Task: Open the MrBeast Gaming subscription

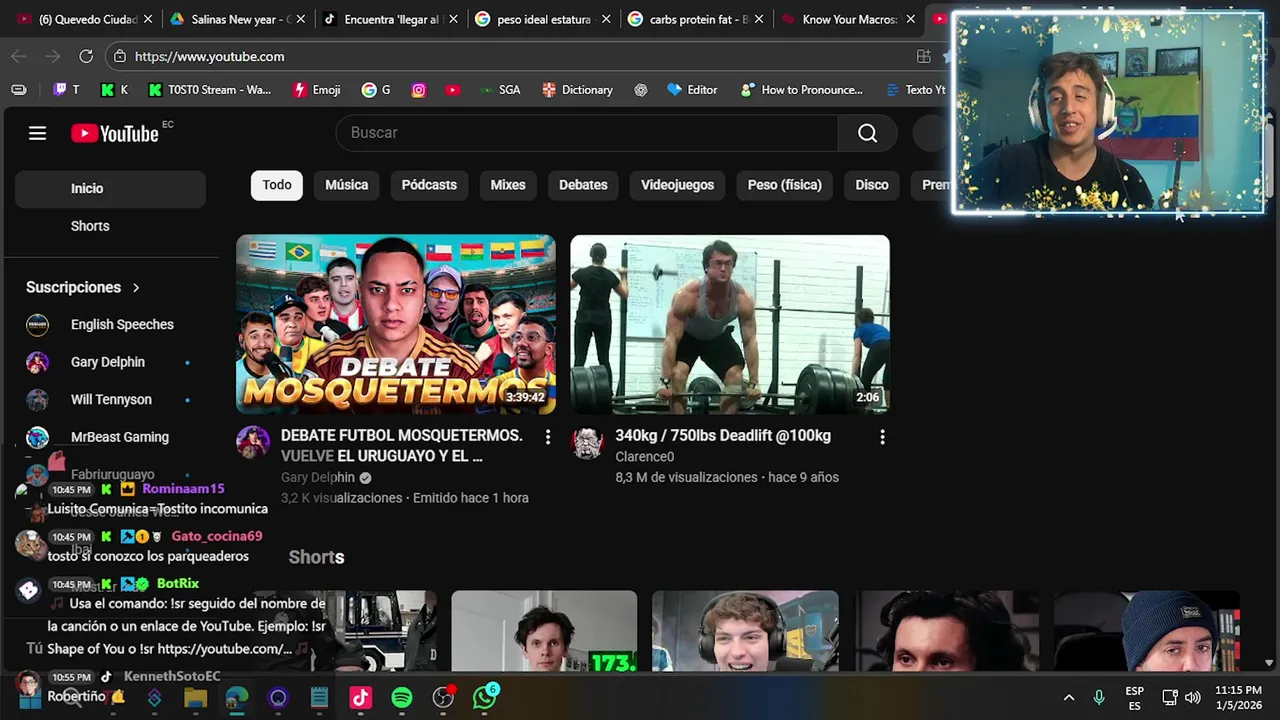Action: click(110, 437)
